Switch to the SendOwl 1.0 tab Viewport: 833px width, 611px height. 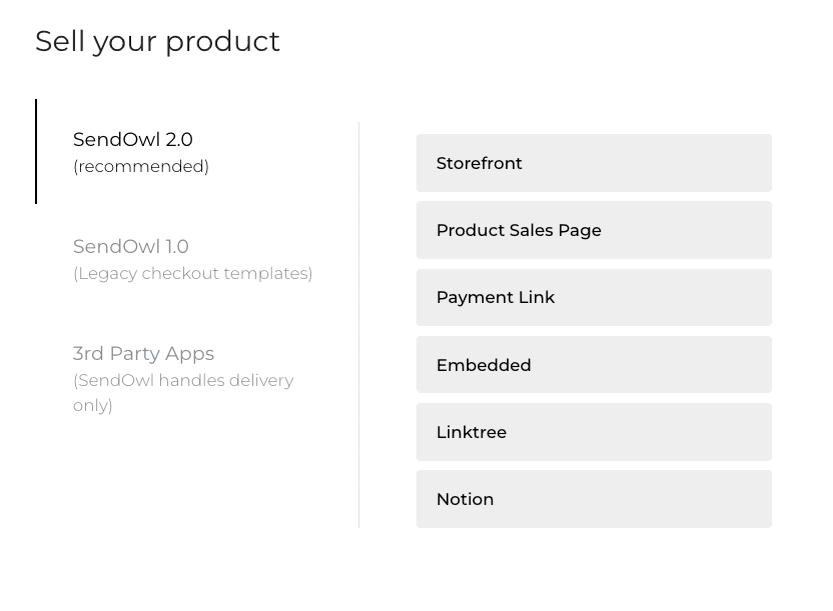(131, 247)
